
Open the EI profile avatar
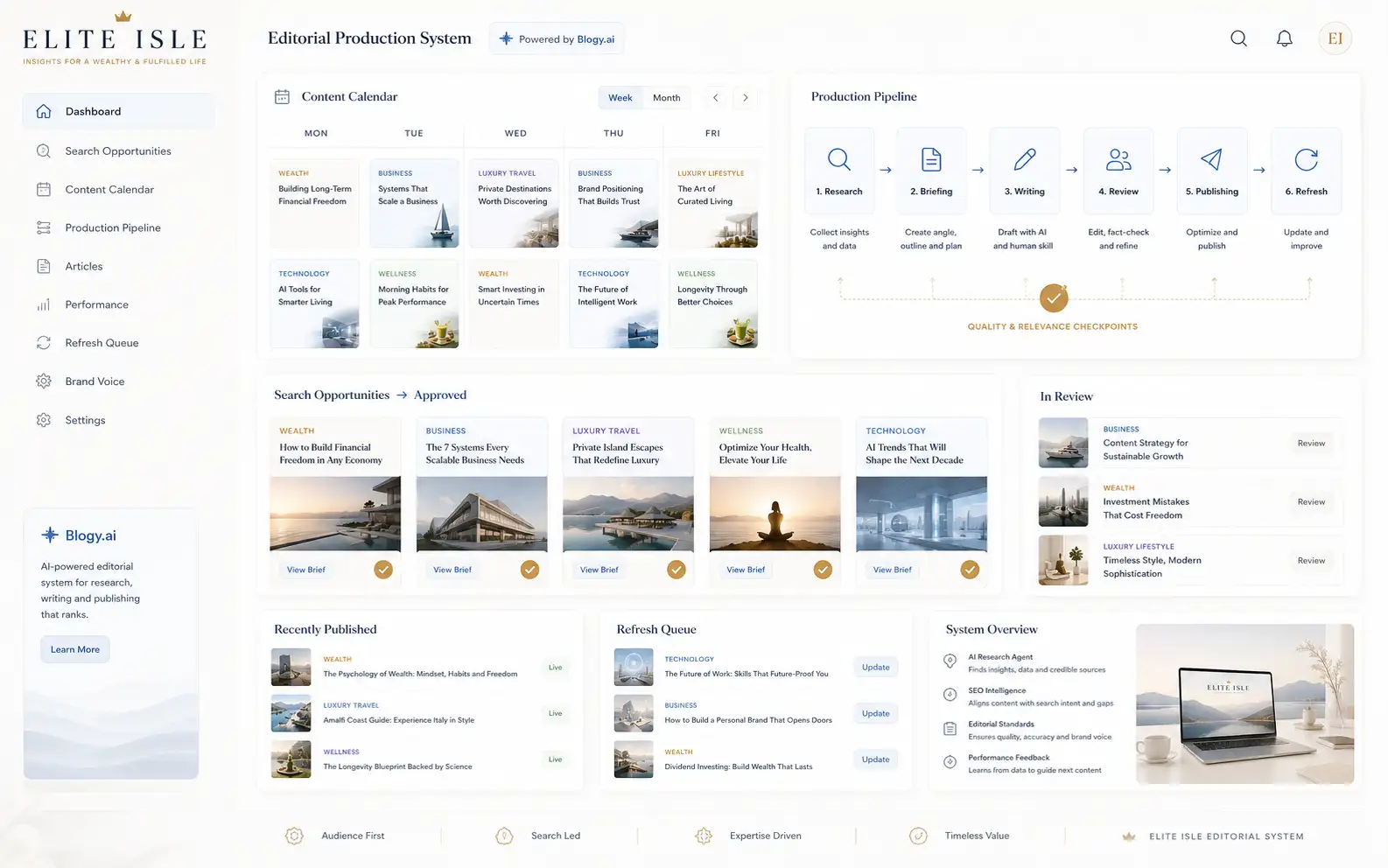coord(1335,38)
